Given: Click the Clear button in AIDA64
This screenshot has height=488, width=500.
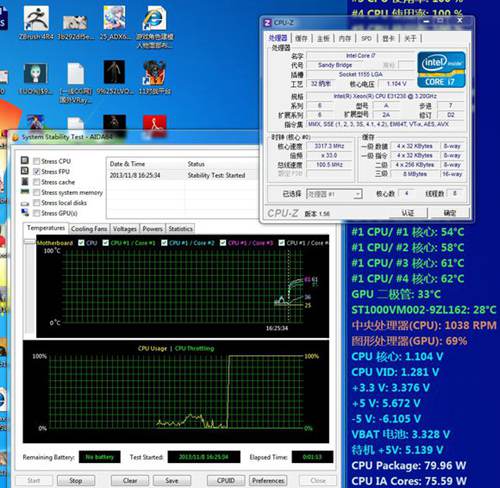Looking at the screenshot, I should click(x=130, y=480).
